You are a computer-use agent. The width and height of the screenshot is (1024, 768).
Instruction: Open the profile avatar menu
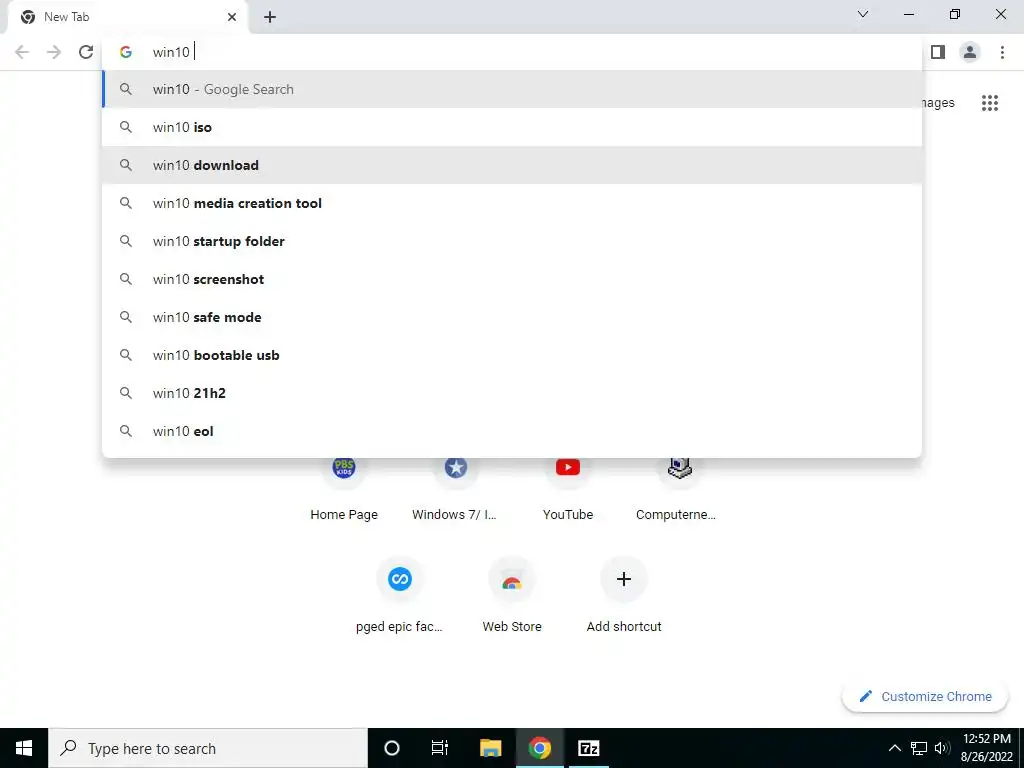pos(970,52)
